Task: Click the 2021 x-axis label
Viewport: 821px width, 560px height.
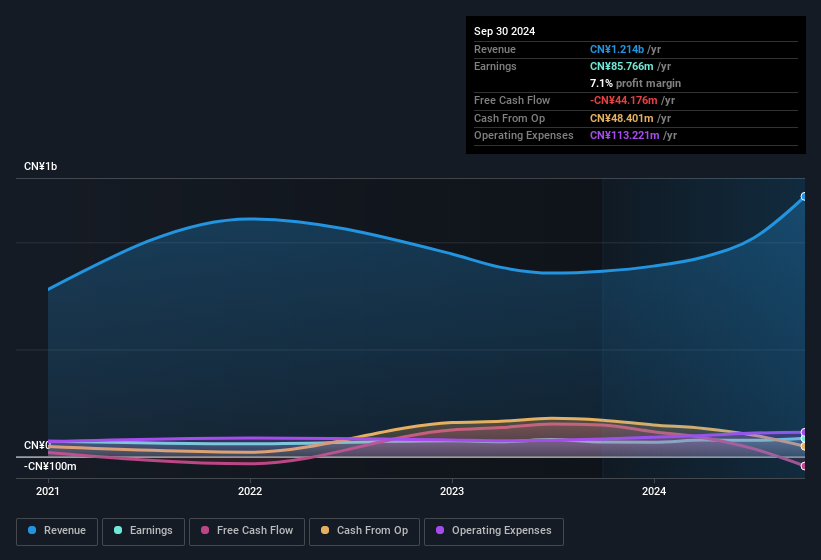Action: (48, 491)
